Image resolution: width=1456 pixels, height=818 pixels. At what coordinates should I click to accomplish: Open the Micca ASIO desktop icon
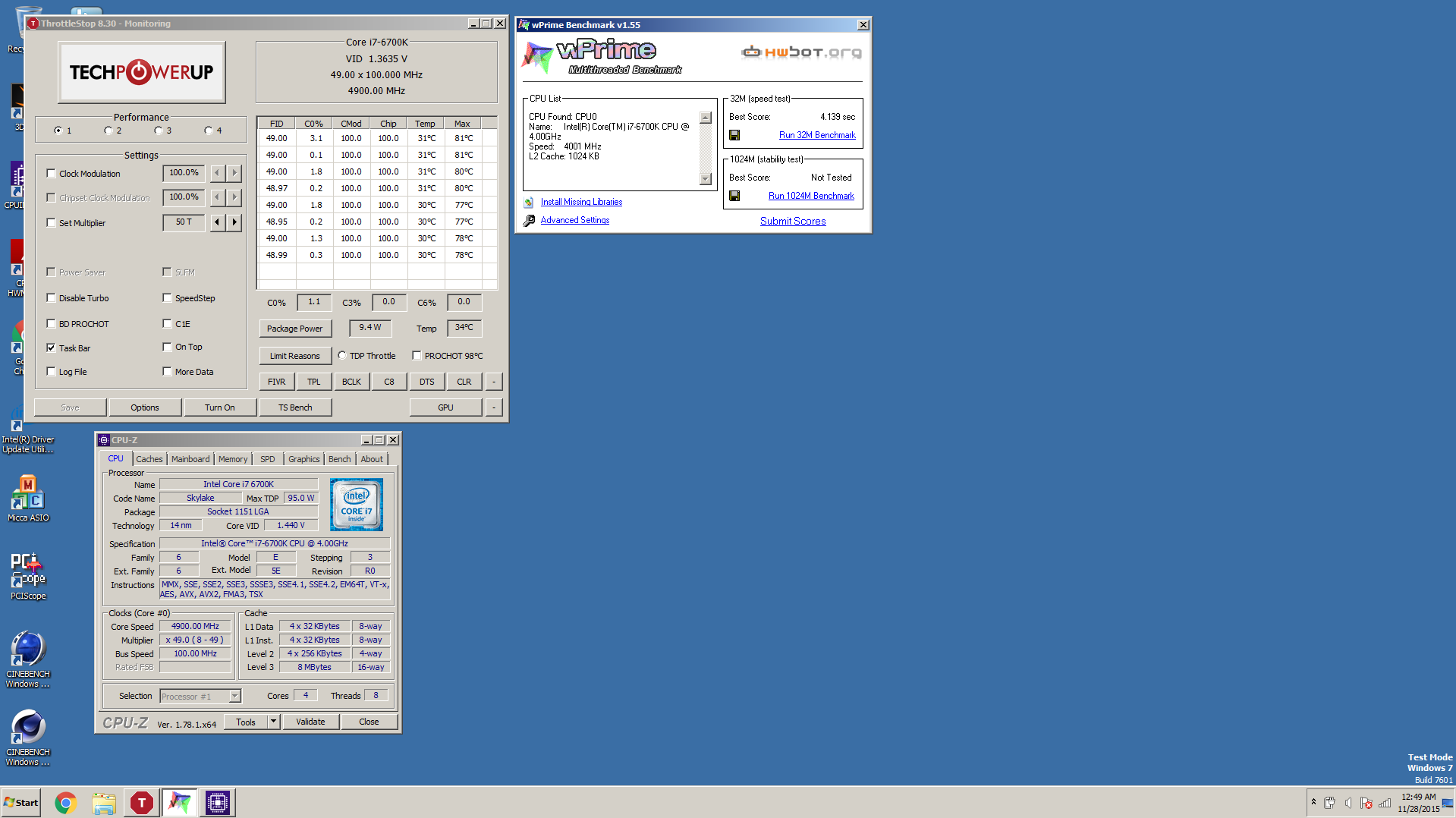point(28,499)
